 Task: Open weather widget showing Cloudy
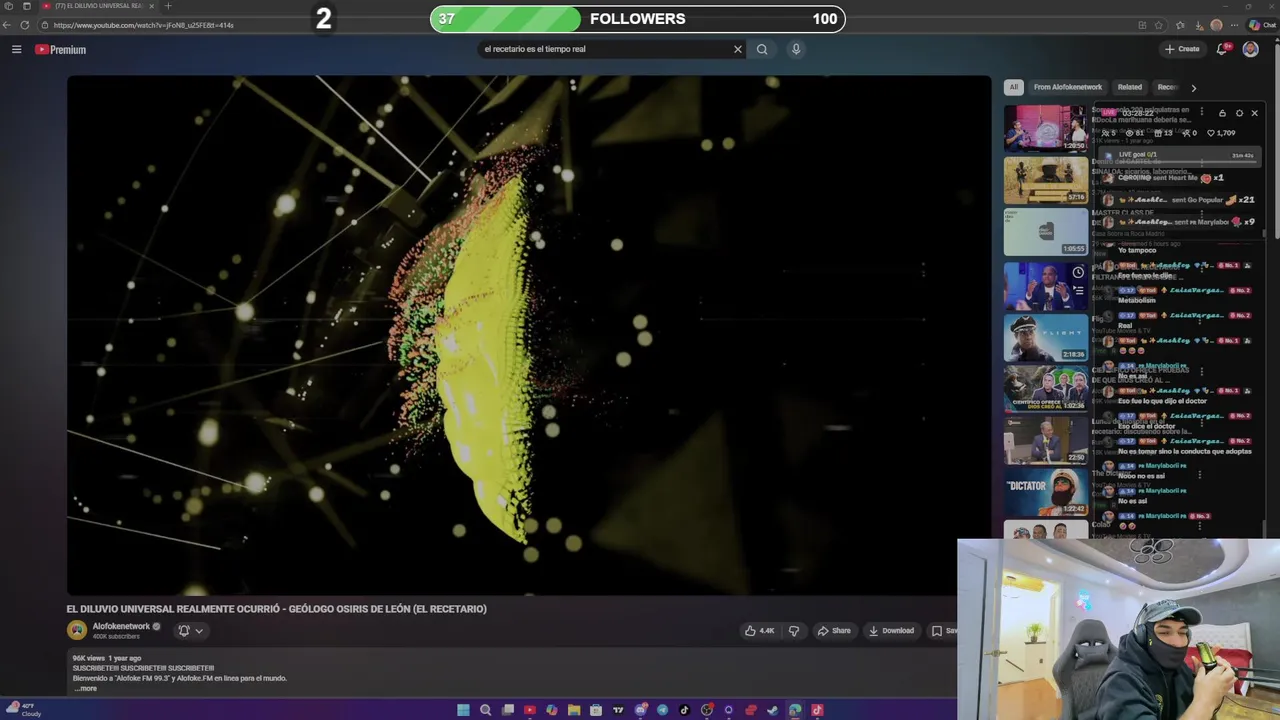(x=24, y=709)
